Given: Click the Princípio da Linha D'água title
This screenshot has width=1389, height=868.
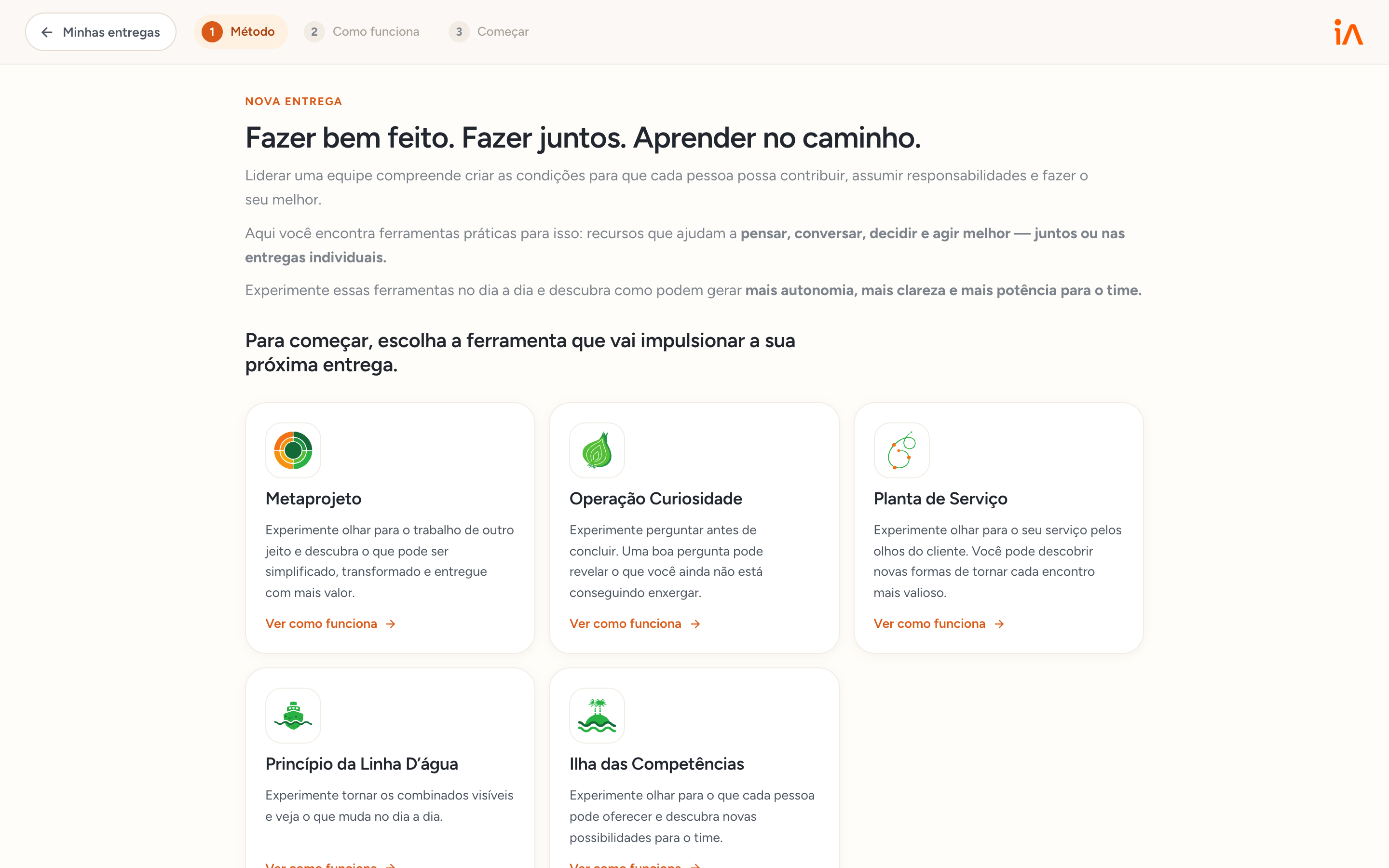Looking at the screenshot, I should click(362, 763).
